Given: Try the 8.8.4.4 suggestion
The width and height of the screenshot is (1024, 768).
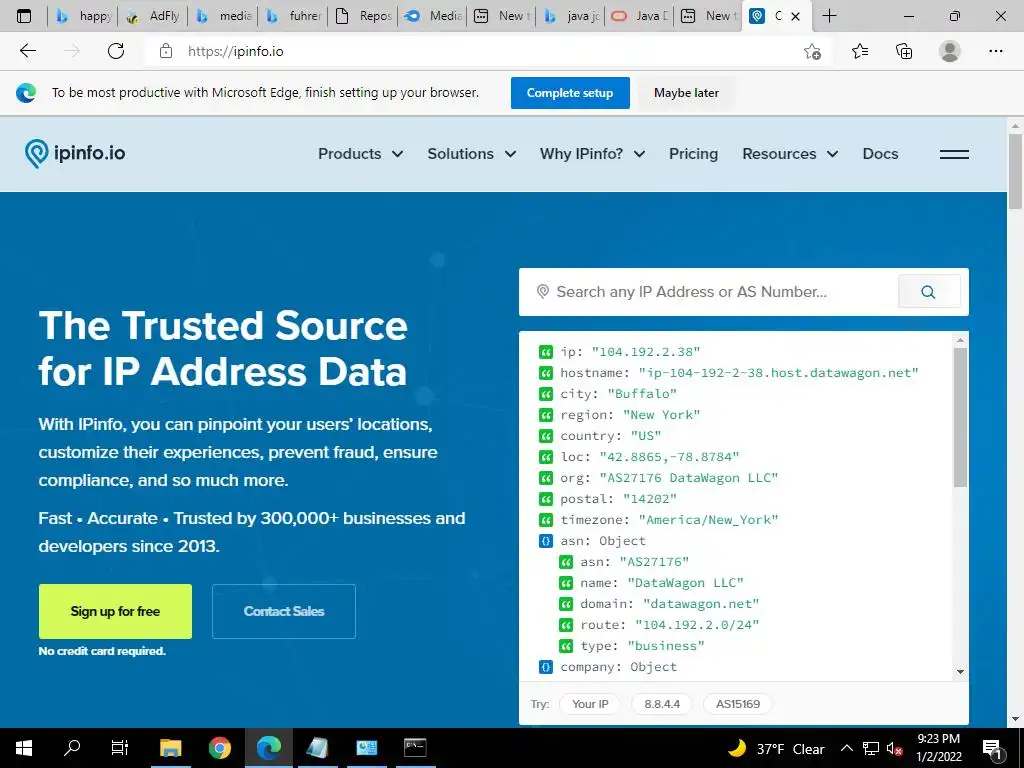Looking at the screenshot, I should click(x=662, y=704).
